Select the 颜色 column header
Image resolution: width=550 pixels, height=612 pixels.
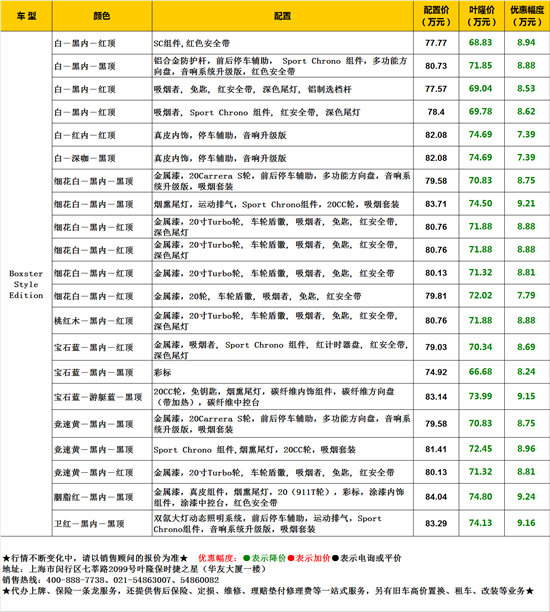point(102,16)
